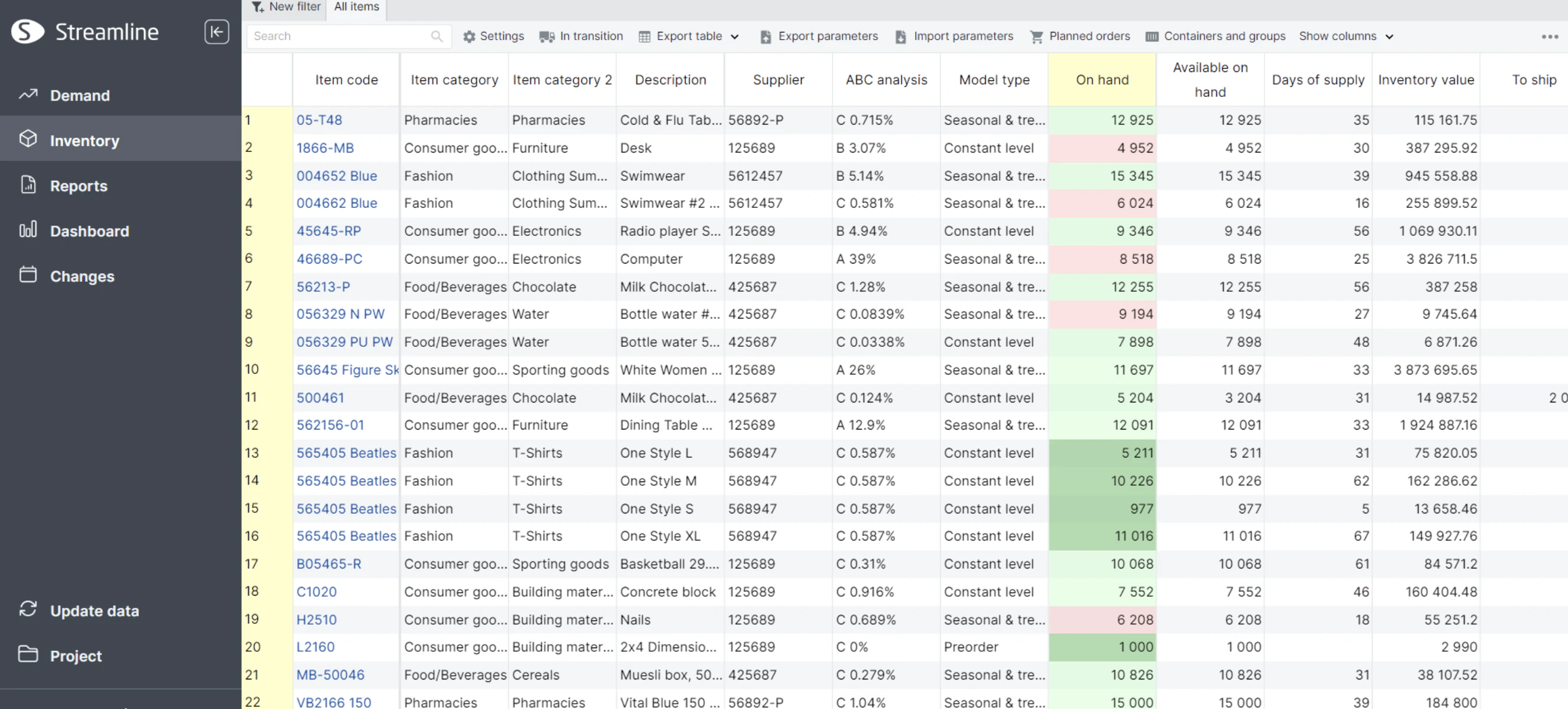Screen dimensions: 1568x709
Task: Expand the Export table dropdown
Action: pos(735,37)
